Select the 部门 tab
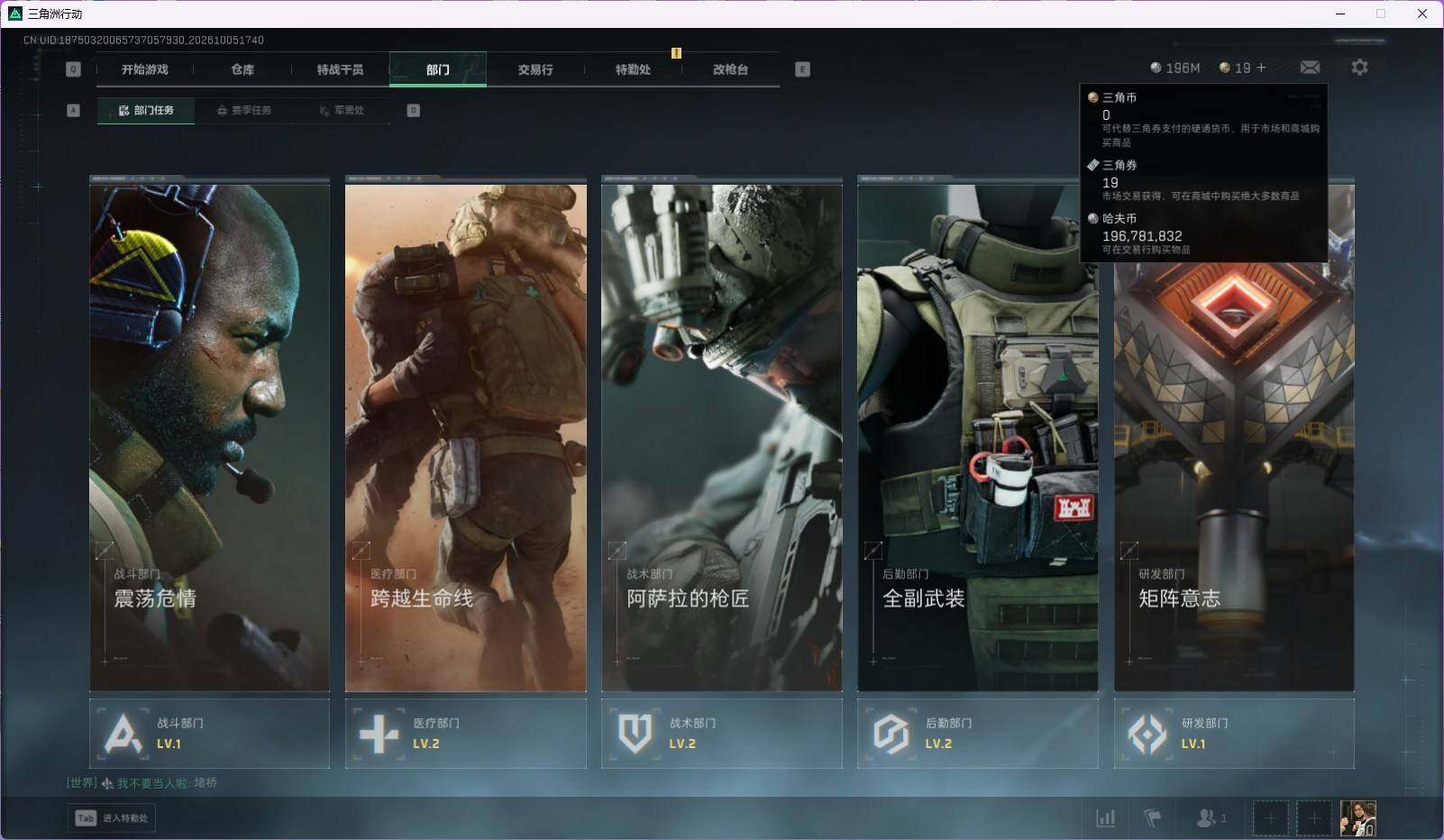 tap(438, 69)
